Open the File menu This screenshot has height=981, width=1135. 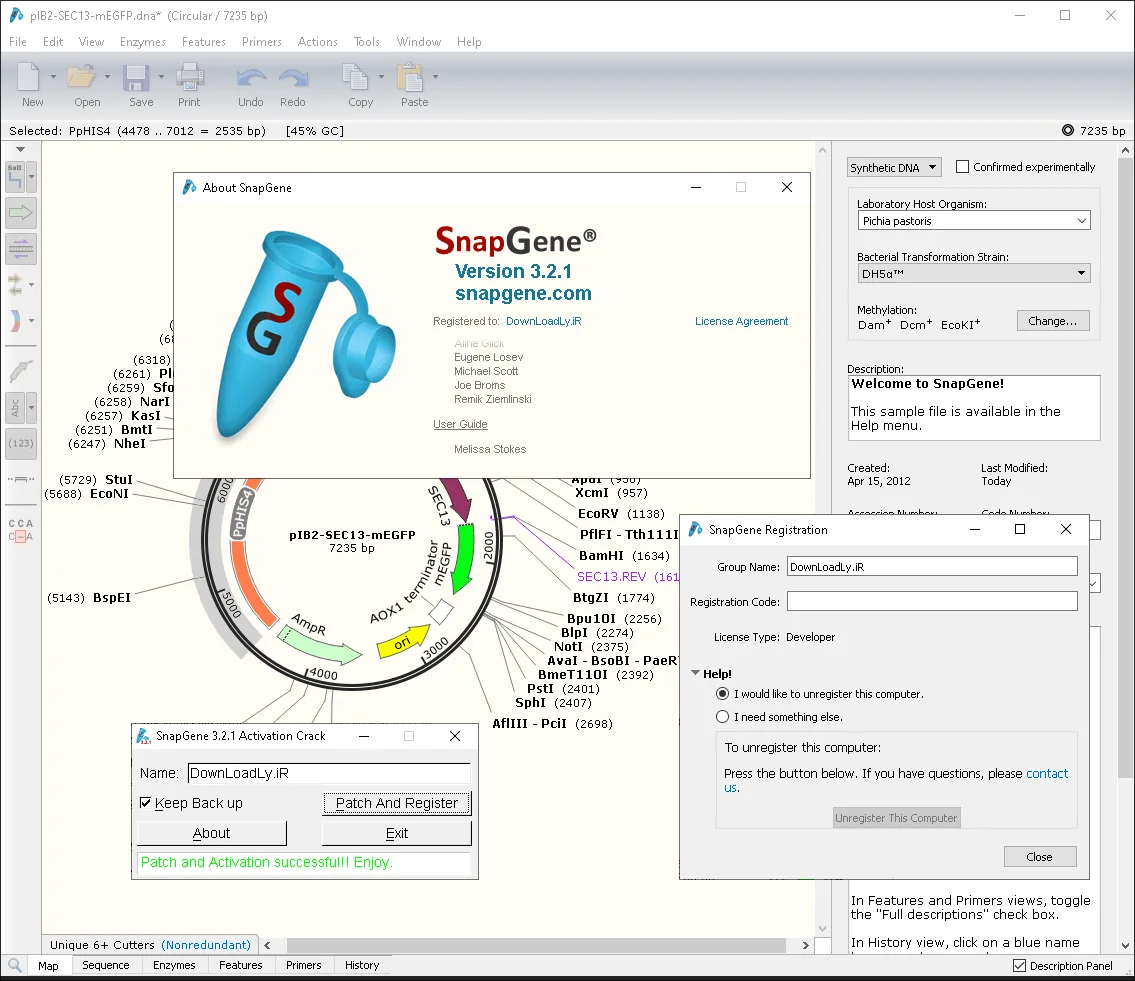click(x=18, y=42)
